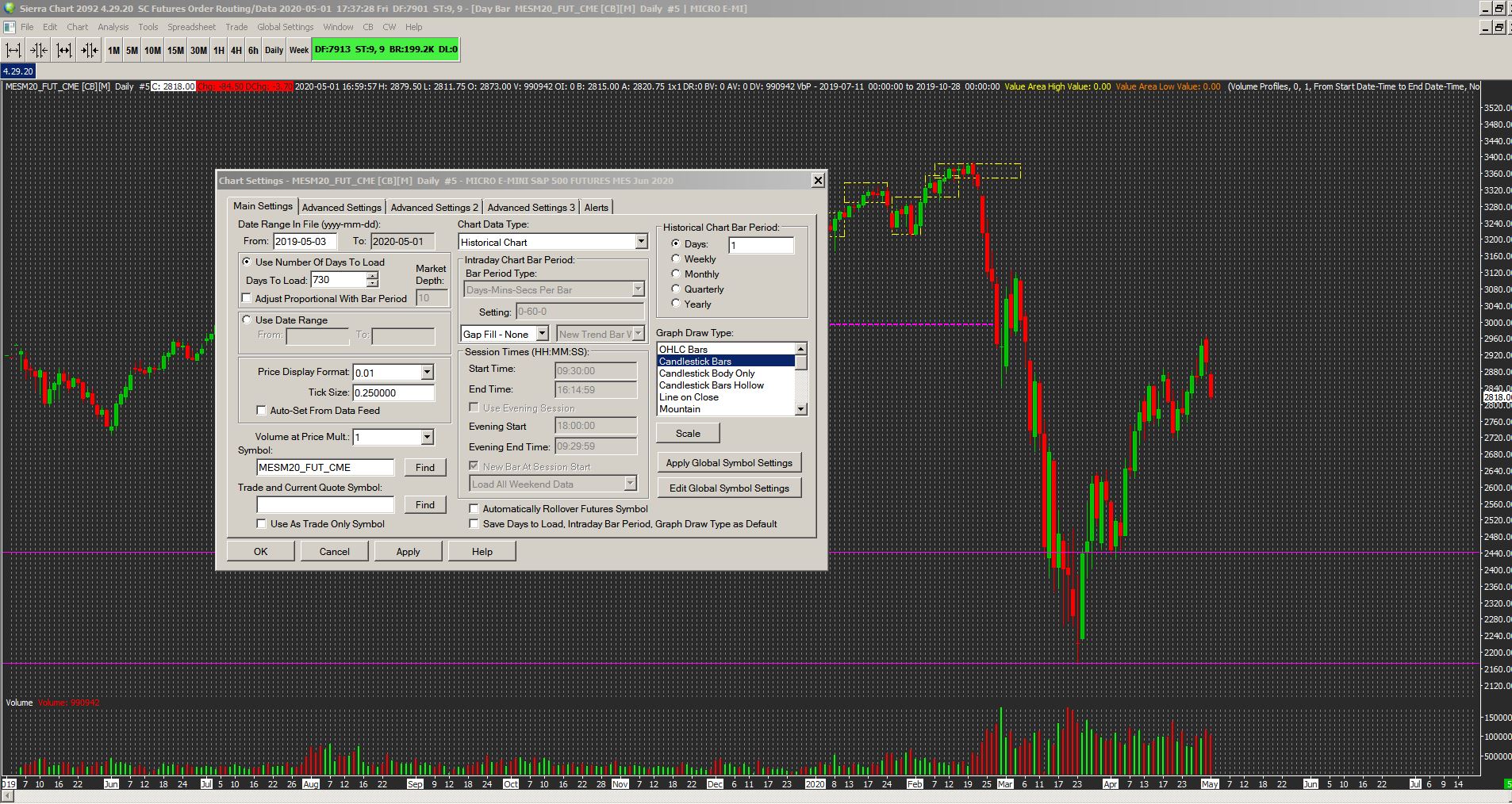This screenshot has height=804, width=1512.
Task: Select the Week timeframe button
Action: pos(298,50)
